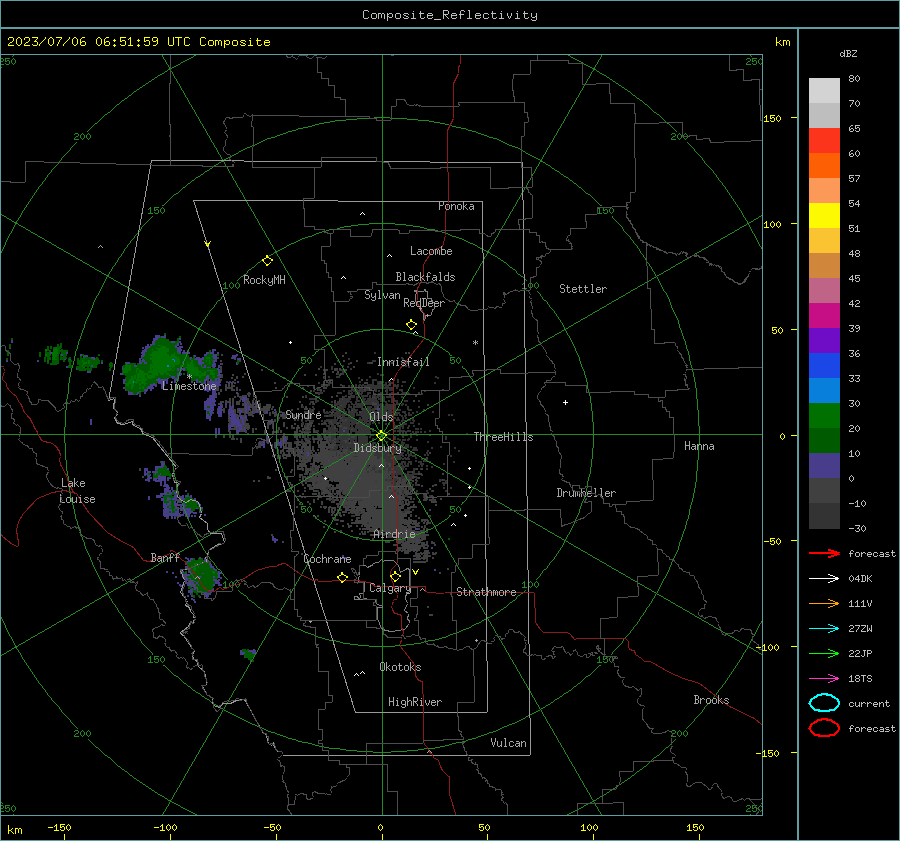The width and height of the screenshot is (900, 841).
Task: Click the yellow diamond marker beside RockyMH
Action: click(267, 261)
